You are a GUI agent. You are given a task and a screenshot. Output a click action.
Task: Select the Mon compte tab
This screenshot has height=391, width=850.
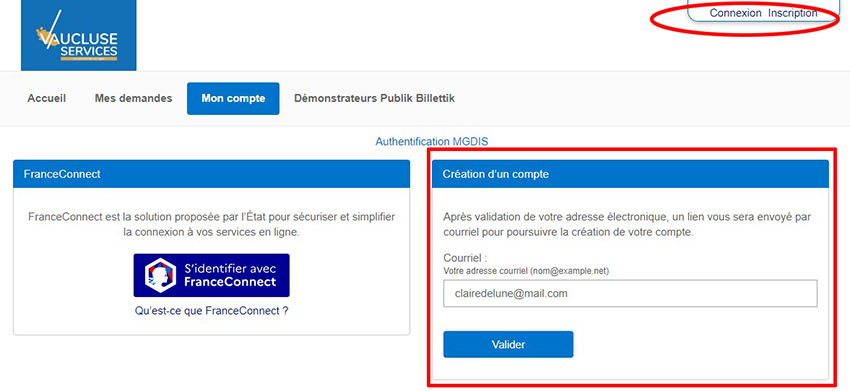tap(233, 99)
